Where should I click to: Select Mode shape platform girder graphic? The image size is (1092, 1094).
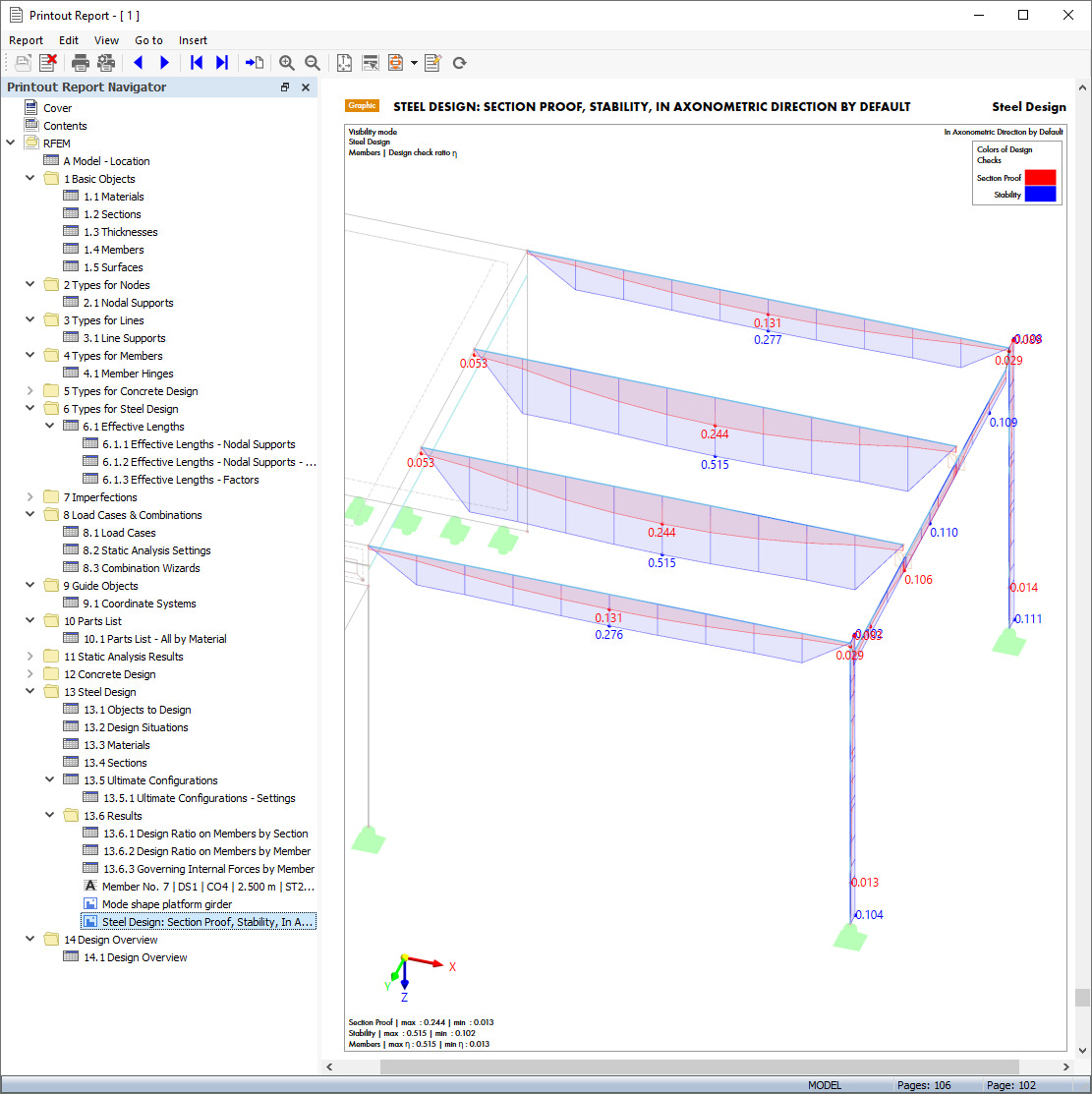(x=167, y=904)
